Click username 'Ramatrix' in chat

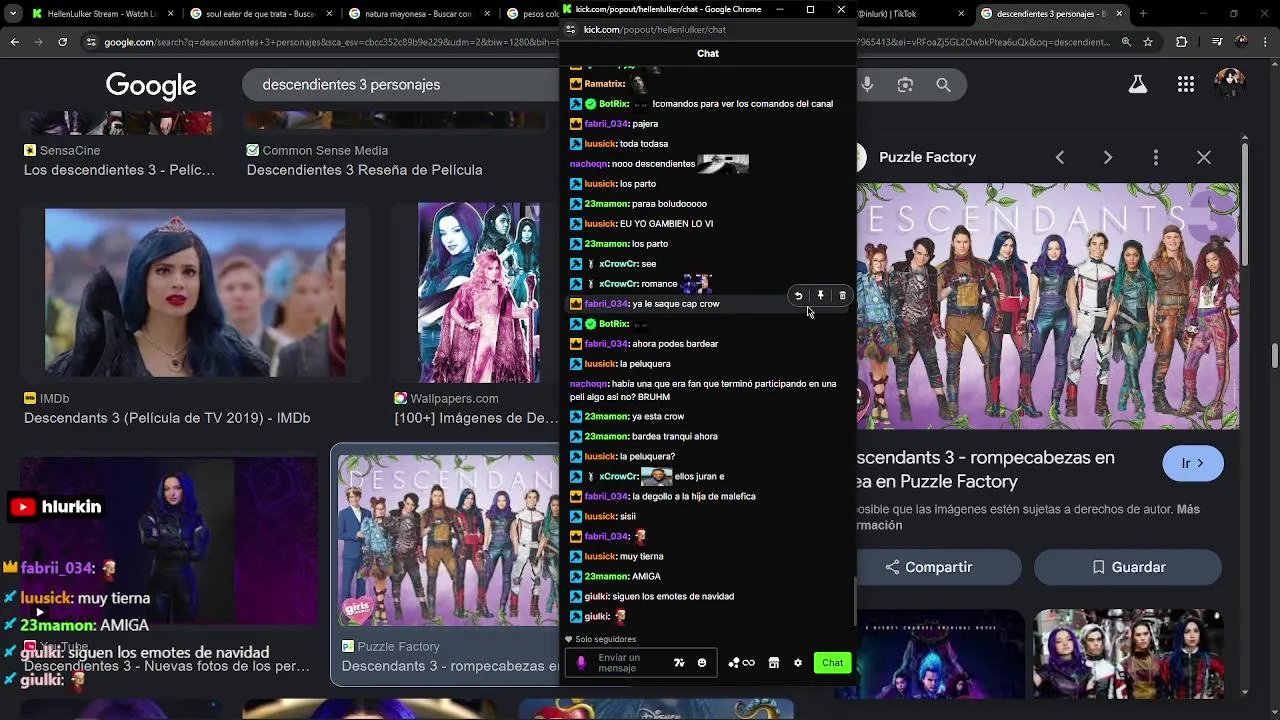(604, 84)
